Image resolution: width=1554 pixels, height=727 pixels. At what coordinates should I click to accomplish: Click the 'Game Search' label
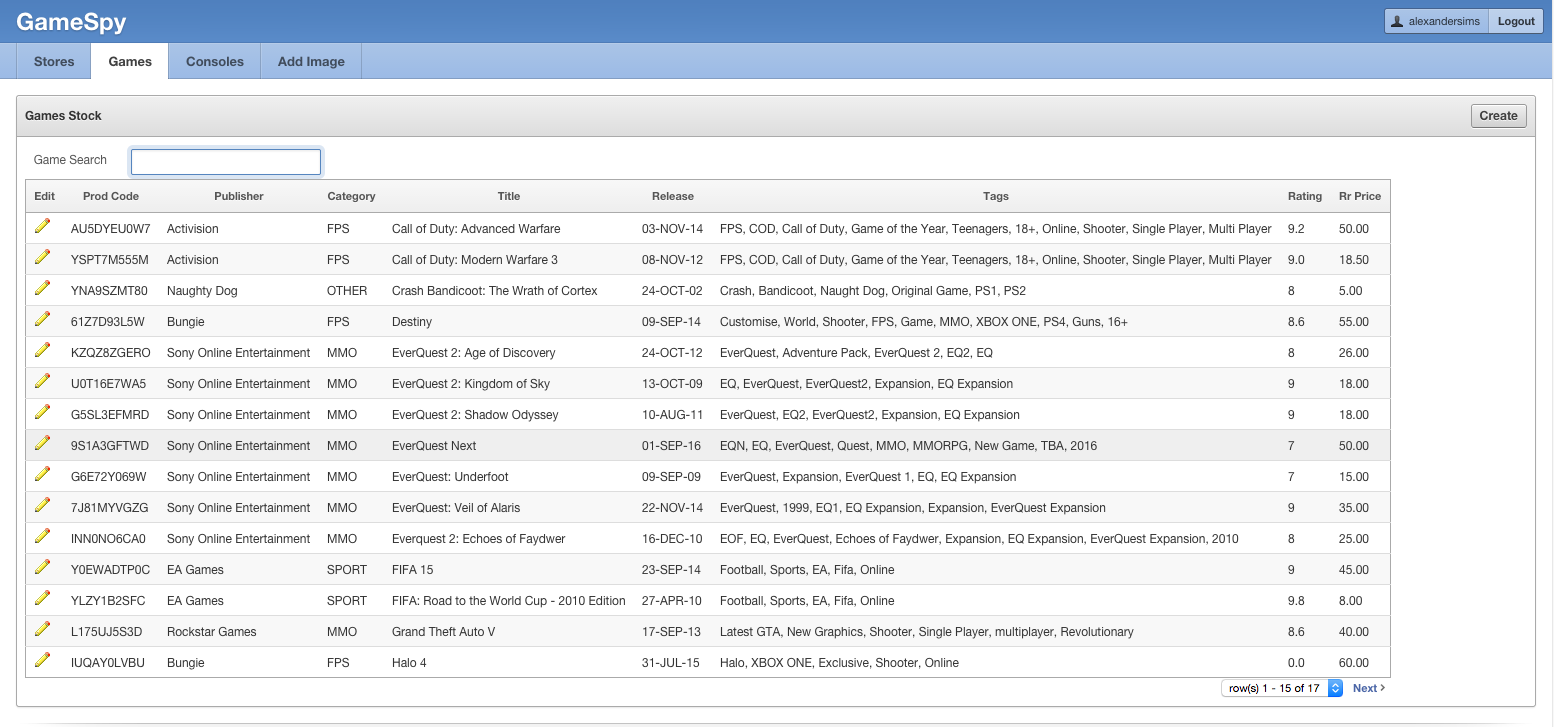pyautogui.click(x=70, y=160)
